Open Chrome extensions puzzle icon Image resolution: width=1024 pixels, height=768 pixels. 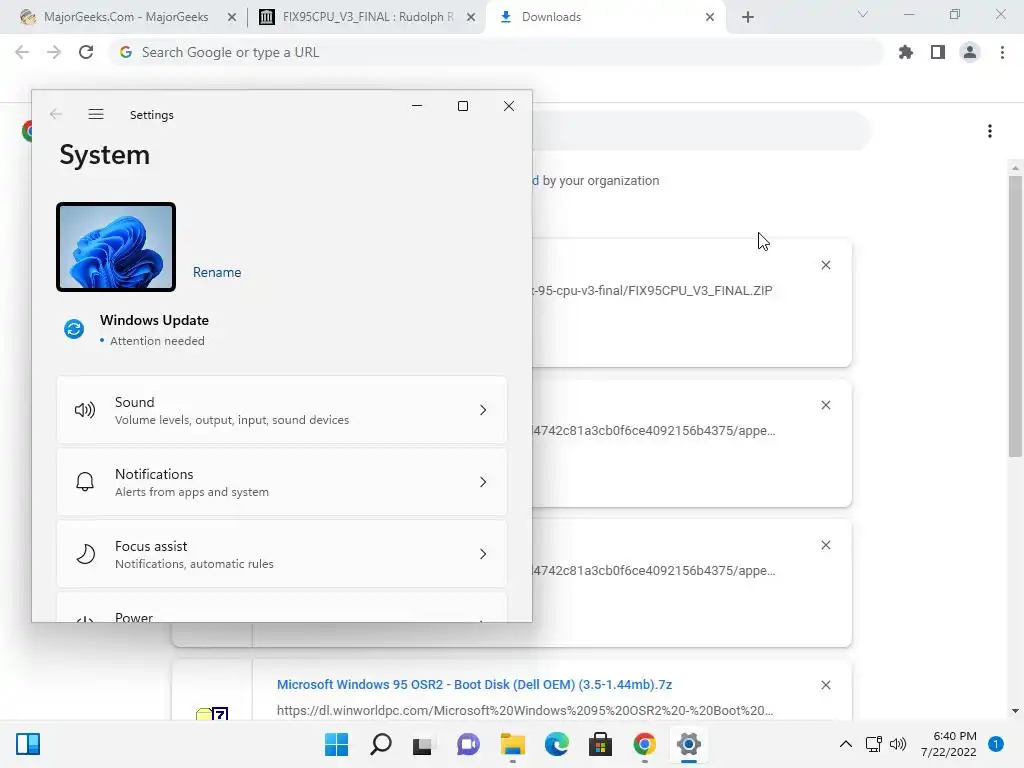click(906, 52)
